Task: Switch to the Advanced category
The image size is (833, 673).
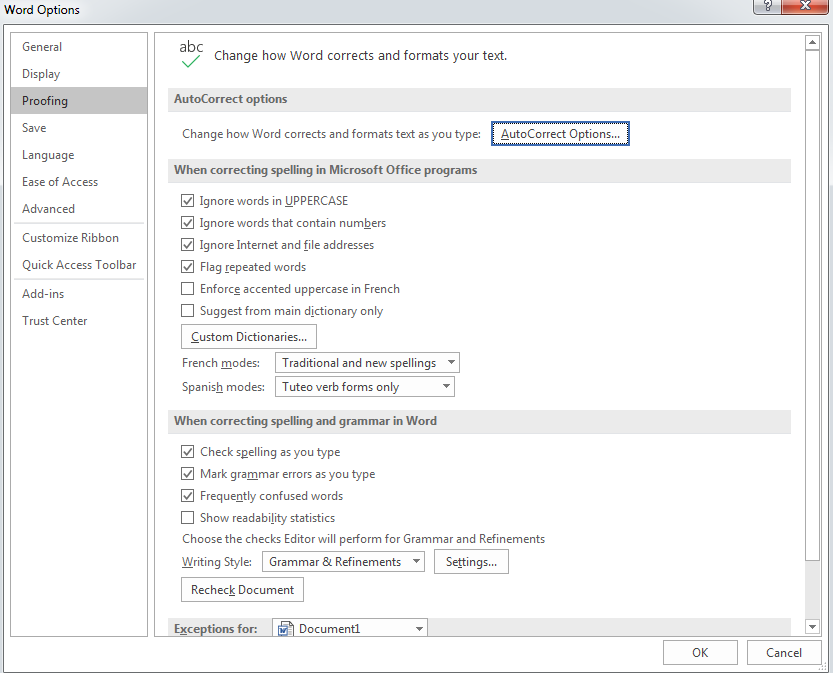Action: click(48, 208)
